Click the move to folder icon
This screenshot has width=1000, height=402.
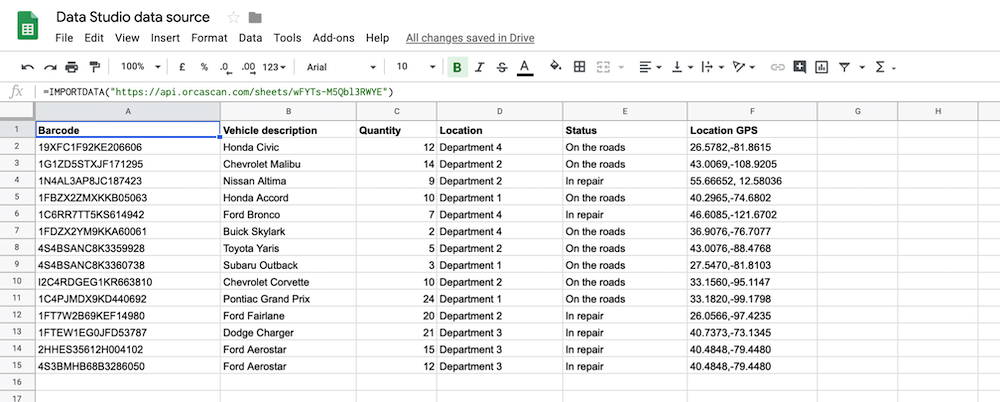point(255,17)
